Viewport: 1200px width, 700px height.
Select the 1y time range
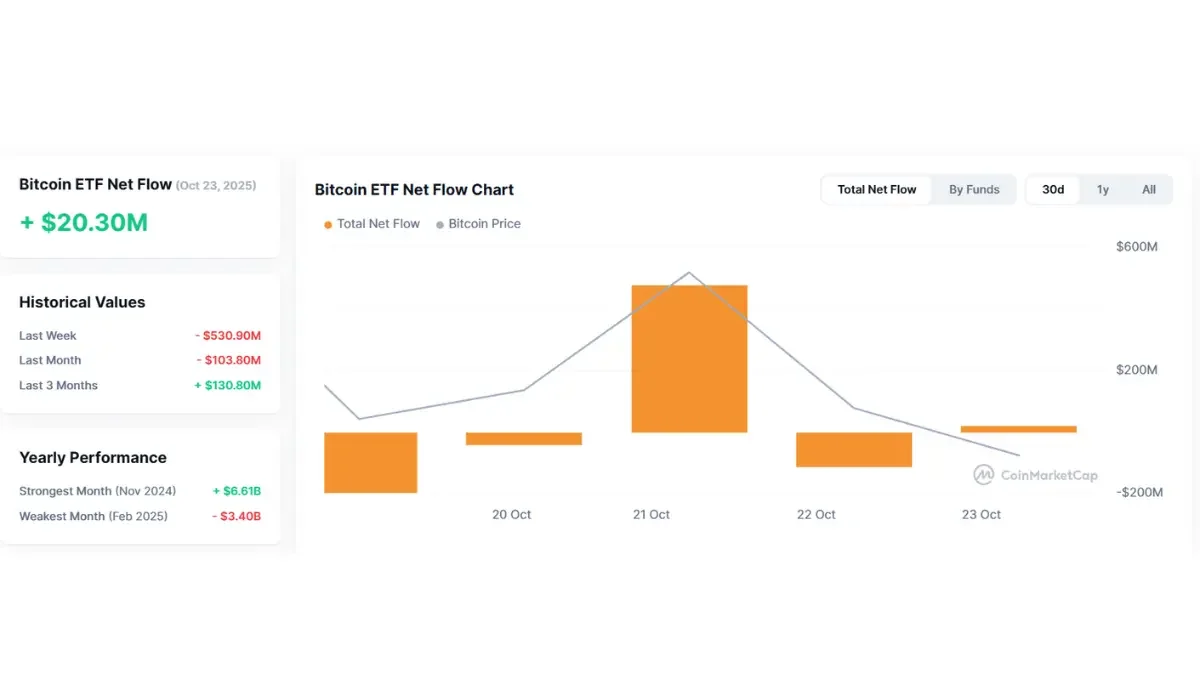coord(1102,189)
